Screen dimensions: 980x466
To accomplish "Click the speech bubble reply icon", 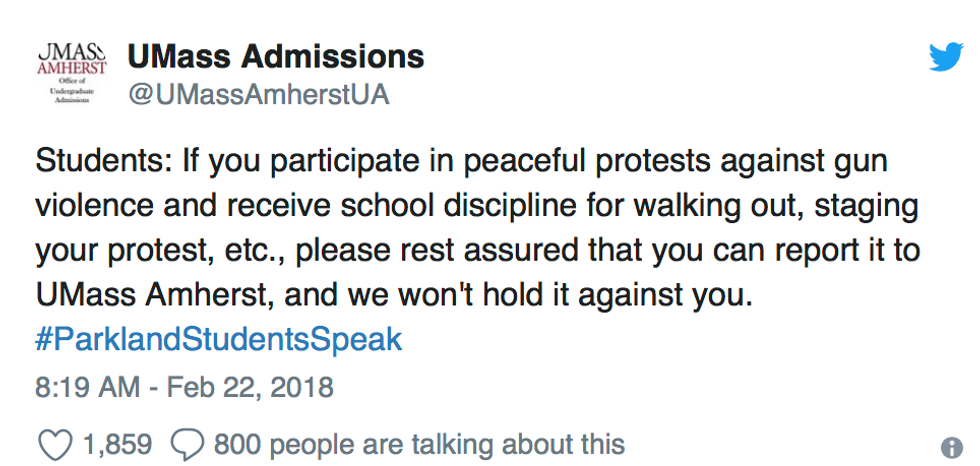I will (188, 443).
